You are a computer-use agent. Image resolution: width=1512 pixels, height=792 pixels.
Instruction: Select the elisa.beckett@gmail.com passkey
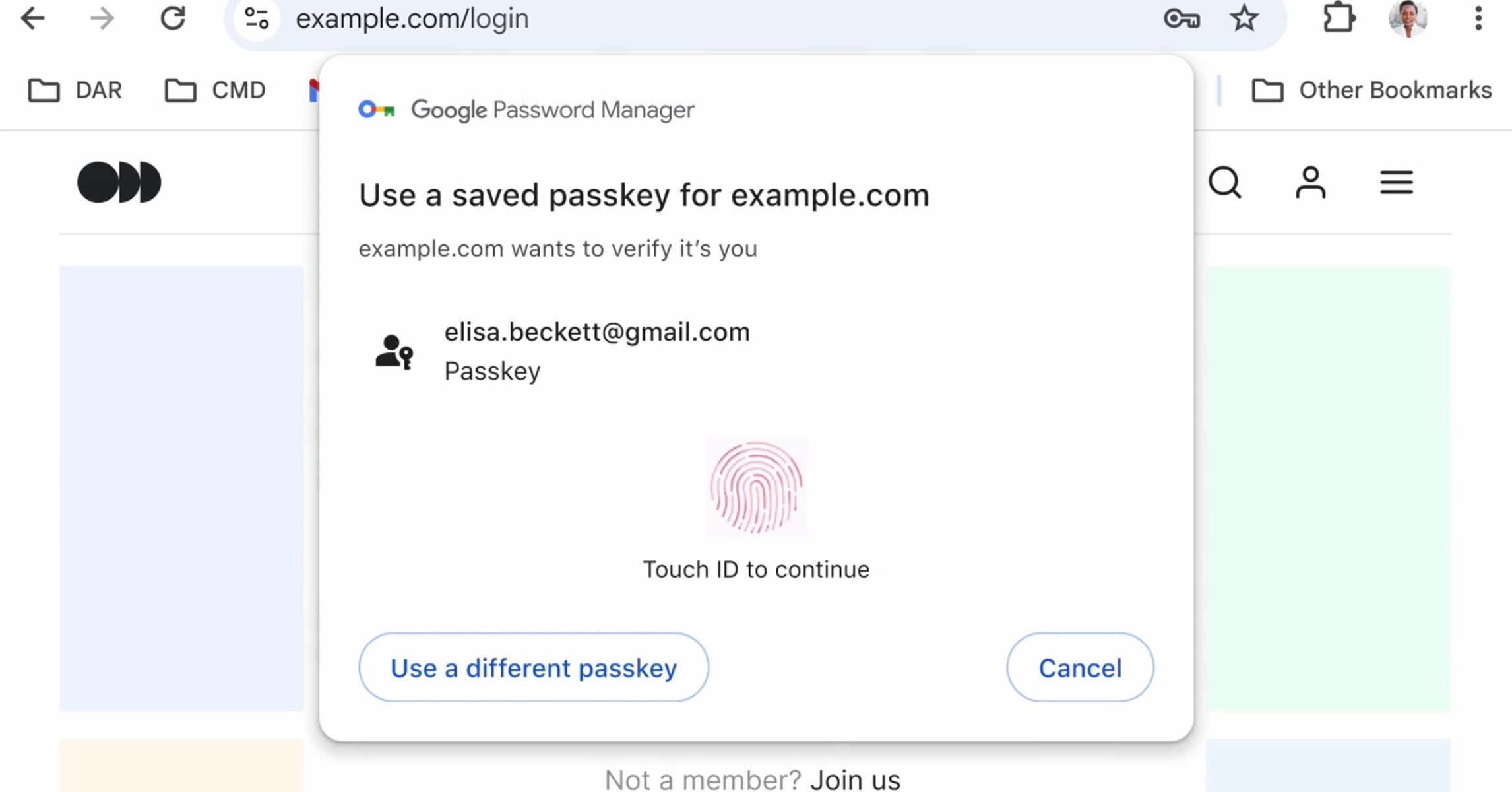point(596,350)
